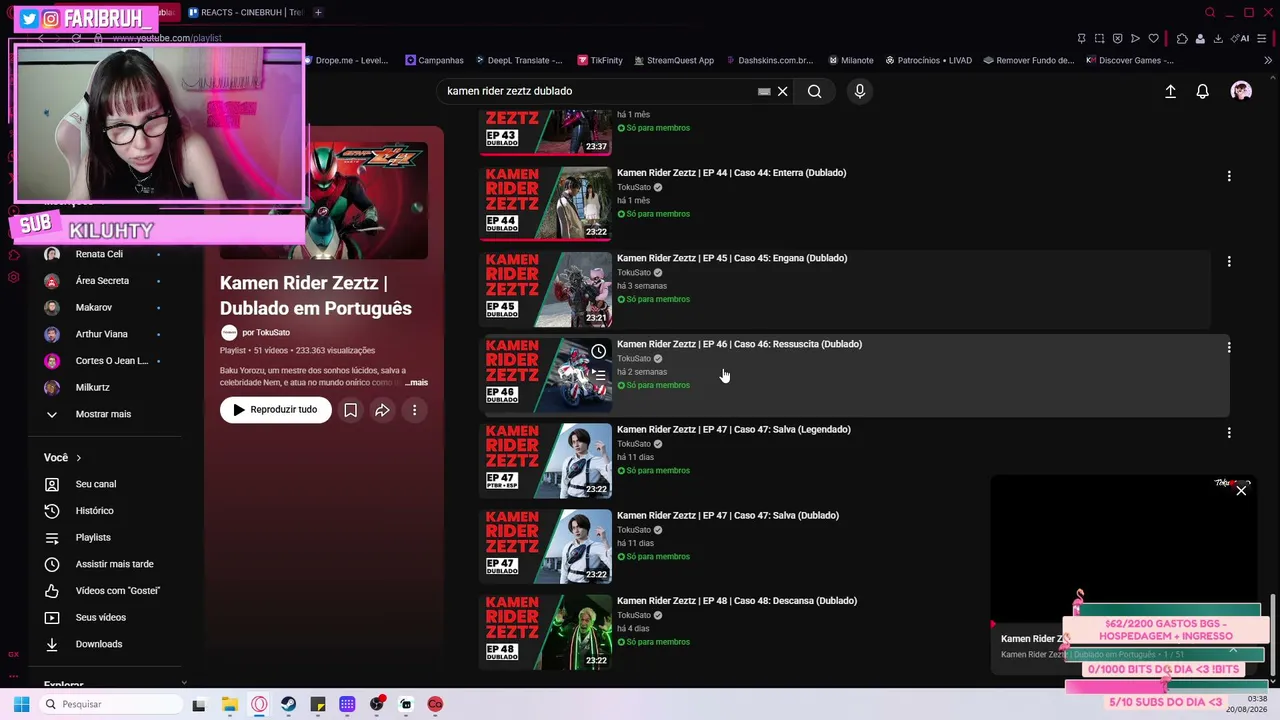This screenshot has height=720, width=1280.
Task: Expand subscriptions with Mostrar mais
Action: (x=103, y=414)
